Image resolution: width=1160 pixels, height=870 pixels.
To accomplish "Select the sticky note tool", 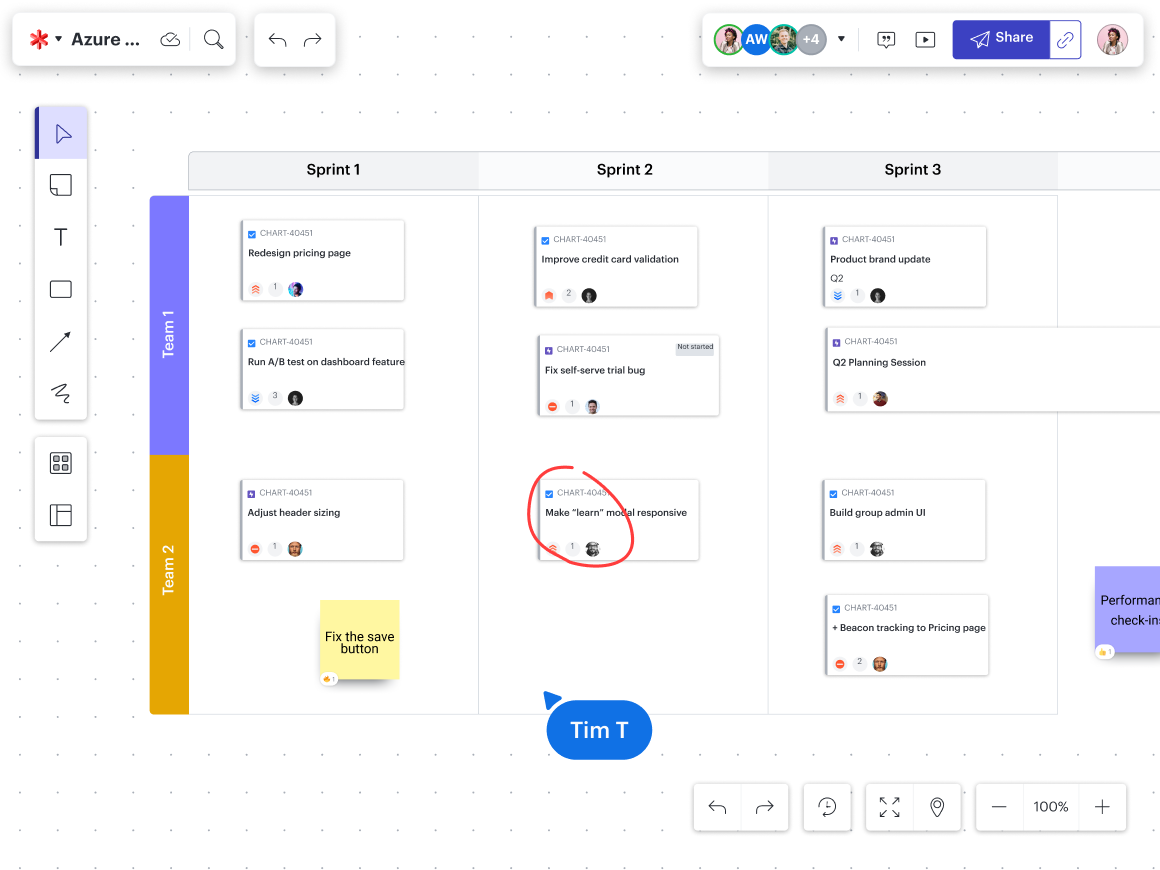I will click(x=60, y=185).
